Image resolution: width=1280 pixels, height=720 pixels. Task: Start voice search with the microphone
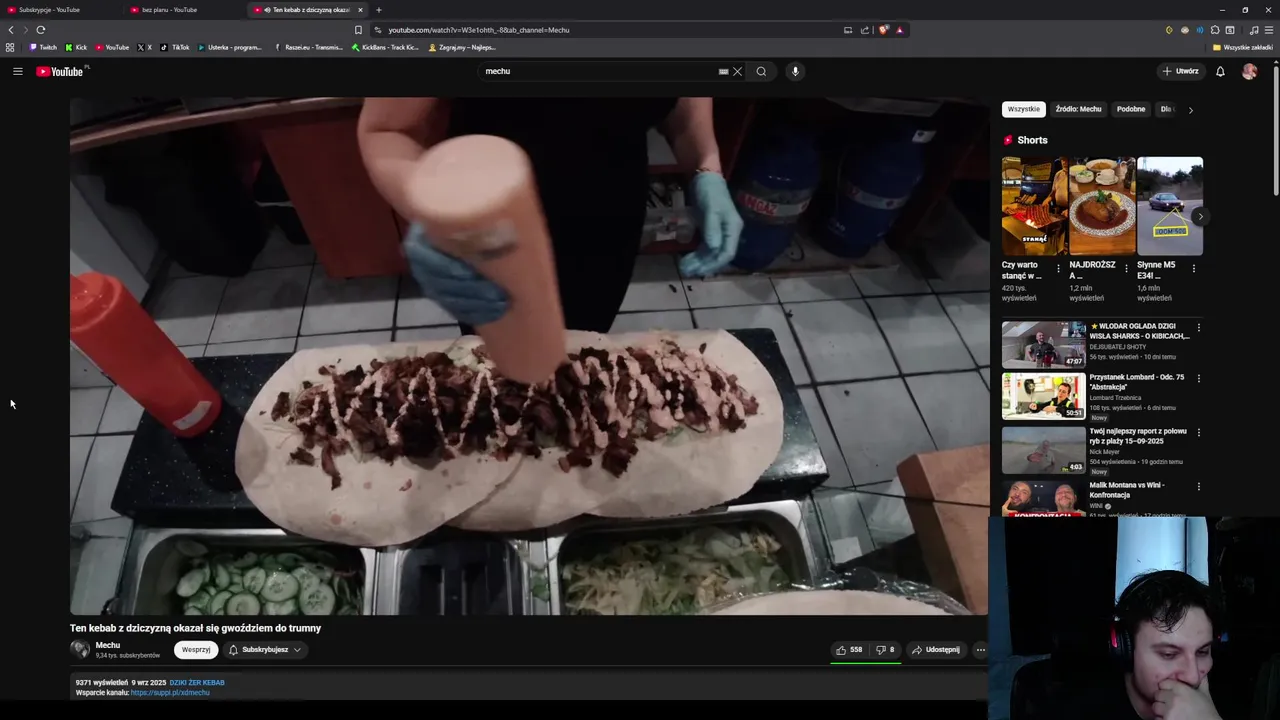(x=795, y=71)
